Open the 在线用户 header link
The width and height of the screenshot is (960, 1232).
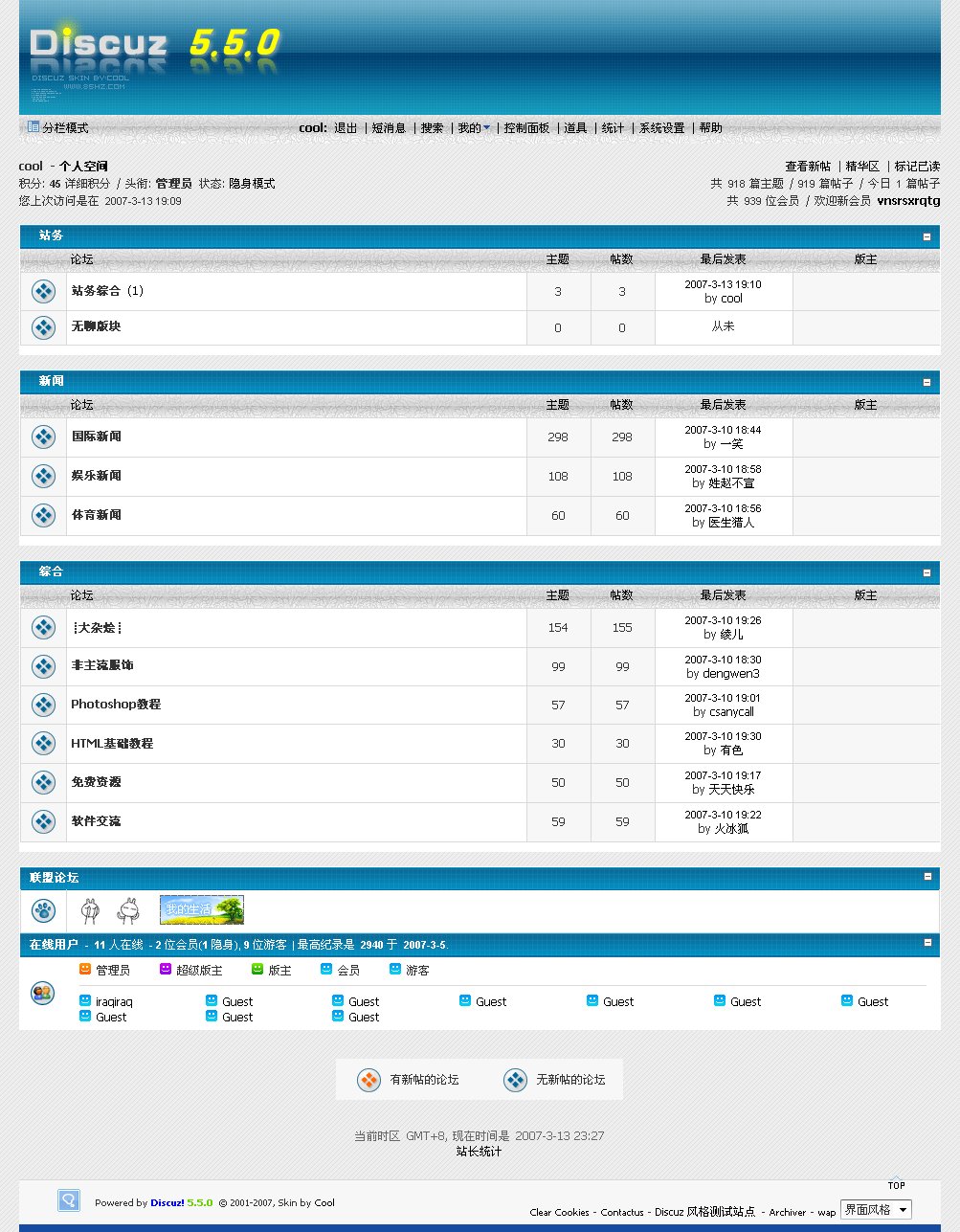coord(54,945)
